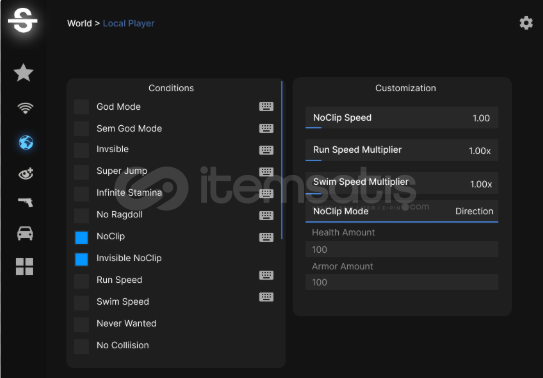Adjust the Swim Speed Multiplier slider

402,183
